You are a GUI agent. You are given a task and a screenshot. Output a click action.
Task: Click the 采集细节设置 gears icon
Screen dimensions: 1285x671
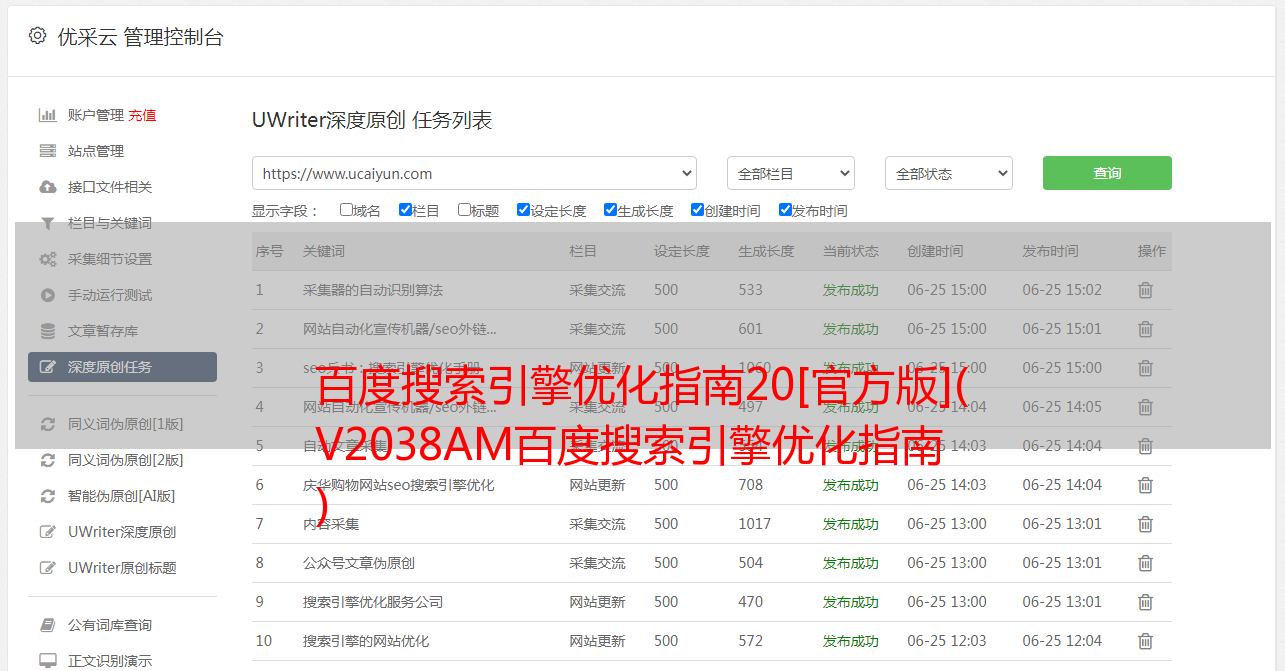pos(47,259)
